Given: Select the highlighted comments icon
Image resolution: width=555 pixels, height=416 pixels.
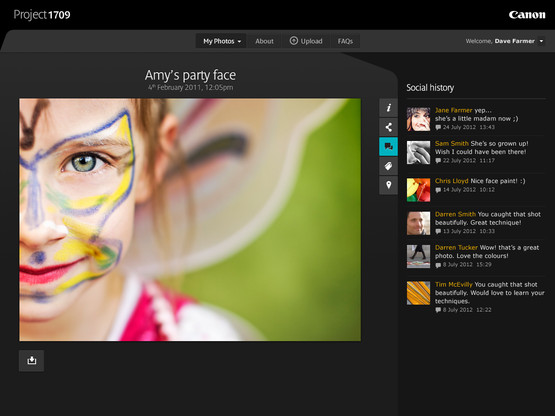Looking at the screenshot, I should tap(388, 147).
